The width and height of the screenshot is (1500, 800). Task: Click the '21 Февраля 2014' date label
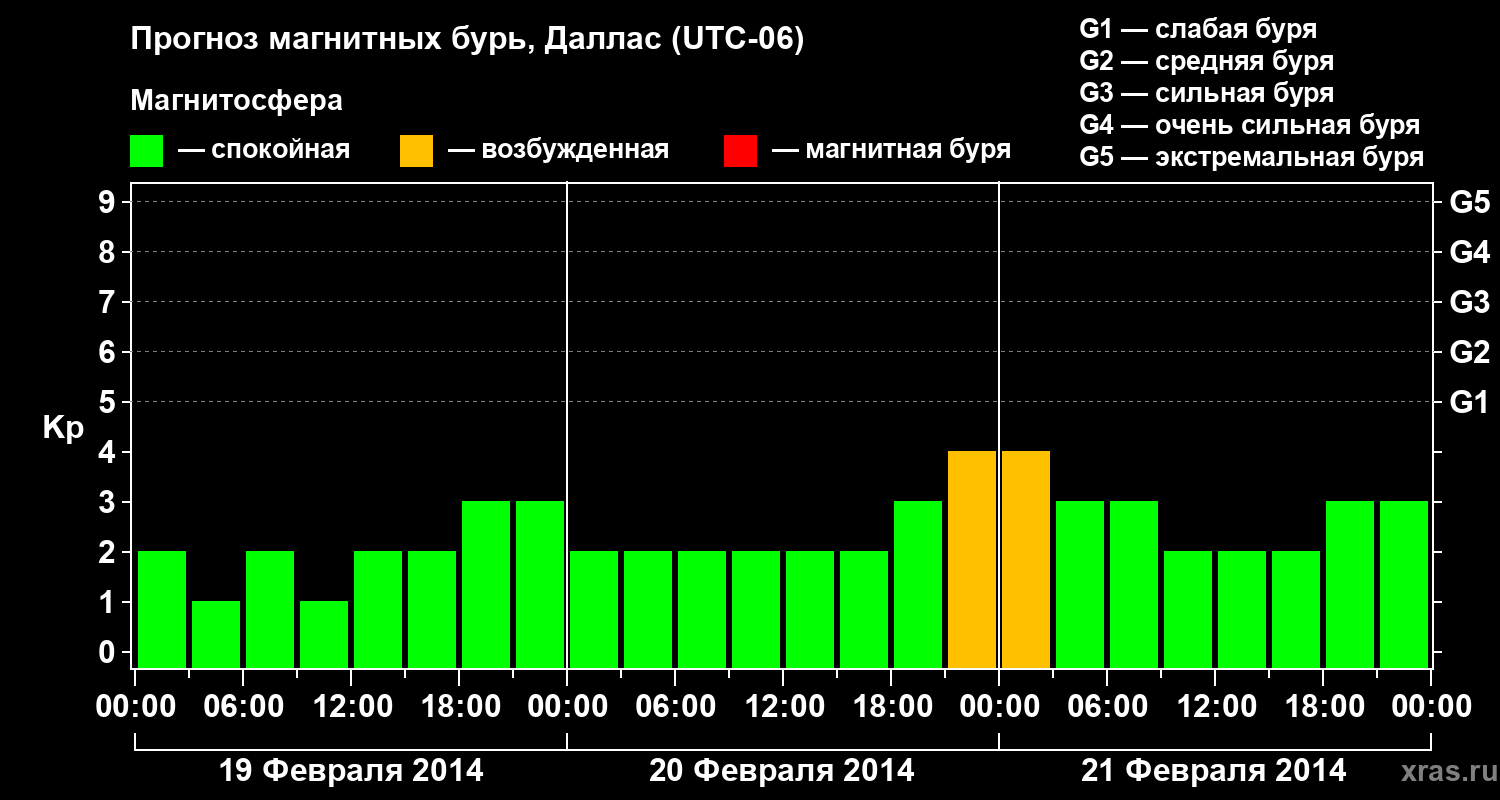[1214, 771]
